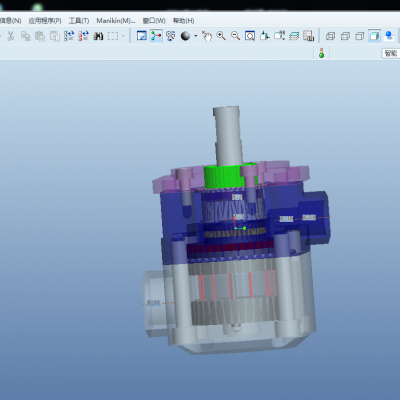Click the hand pan view tool
The width and height of the screenshot is (400, 400).
pos(207,36)
